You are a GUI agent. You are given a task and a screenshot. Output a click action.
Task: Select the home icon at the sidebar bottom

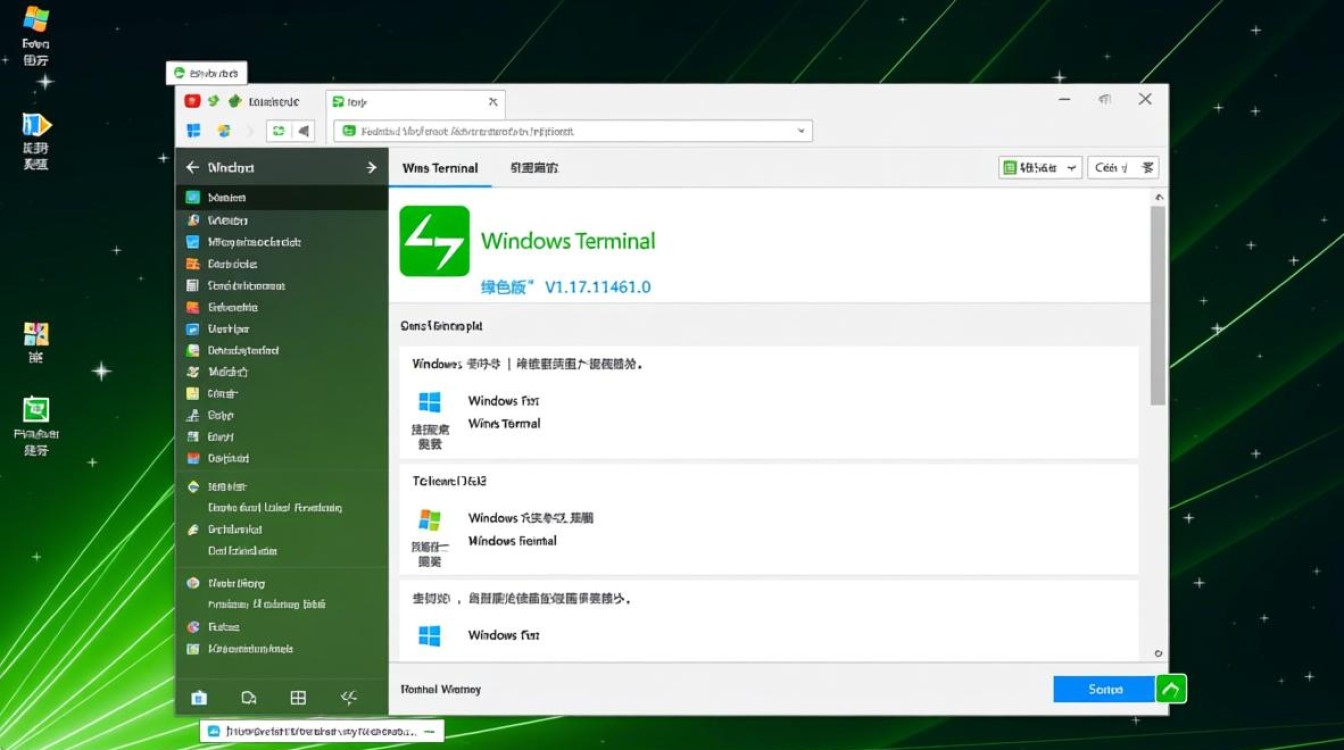(198, 697)
